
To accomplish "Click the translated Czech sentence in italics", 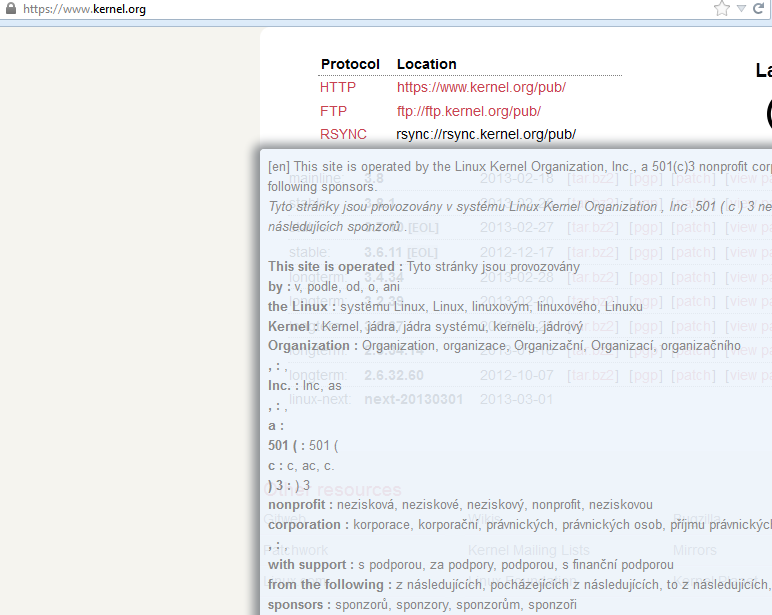I will 520,217.
